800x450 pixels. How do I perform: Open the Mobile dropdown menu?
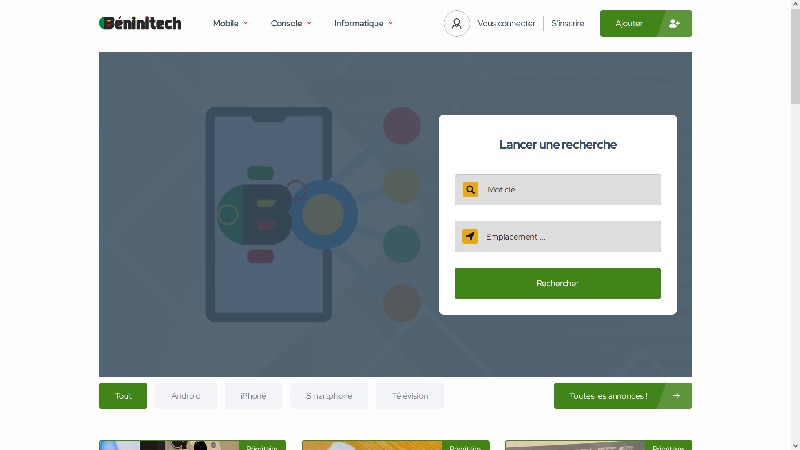coord(230,23)
